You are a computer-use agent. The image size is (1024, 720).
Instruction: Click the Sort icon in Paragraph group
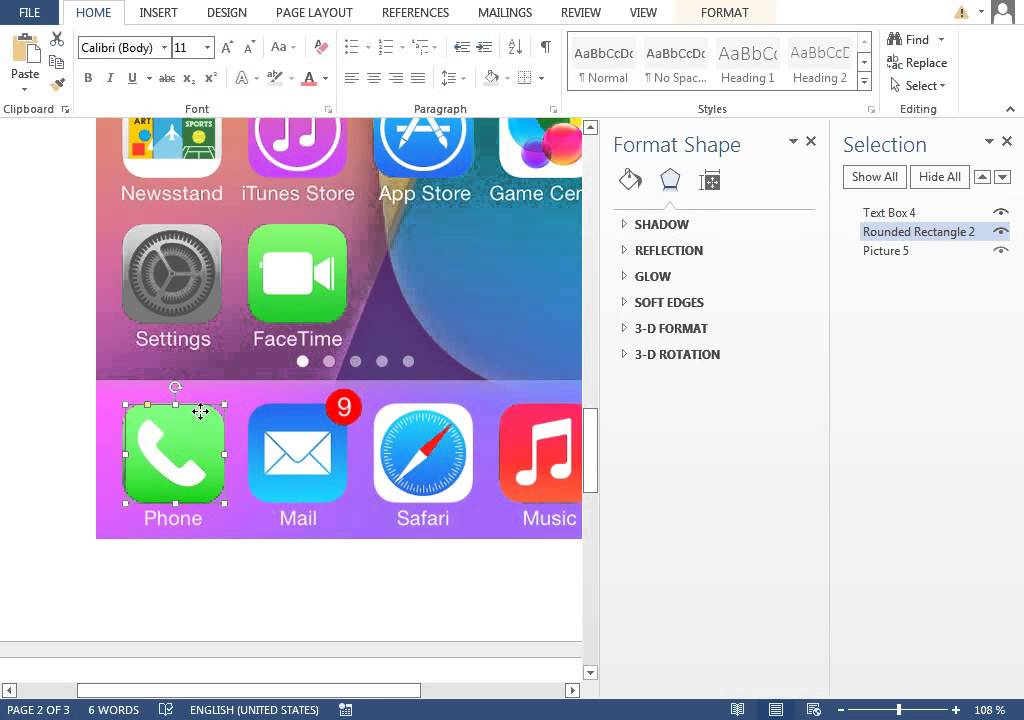pyautogui.click(x=513, y=46)
